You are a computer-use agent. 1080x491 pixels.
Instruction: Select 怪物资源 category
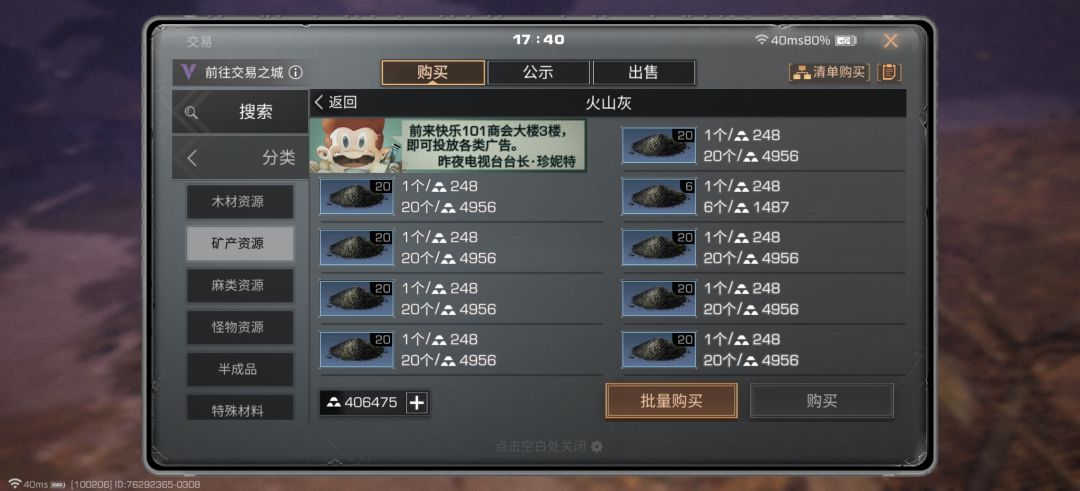coord(240,327)
